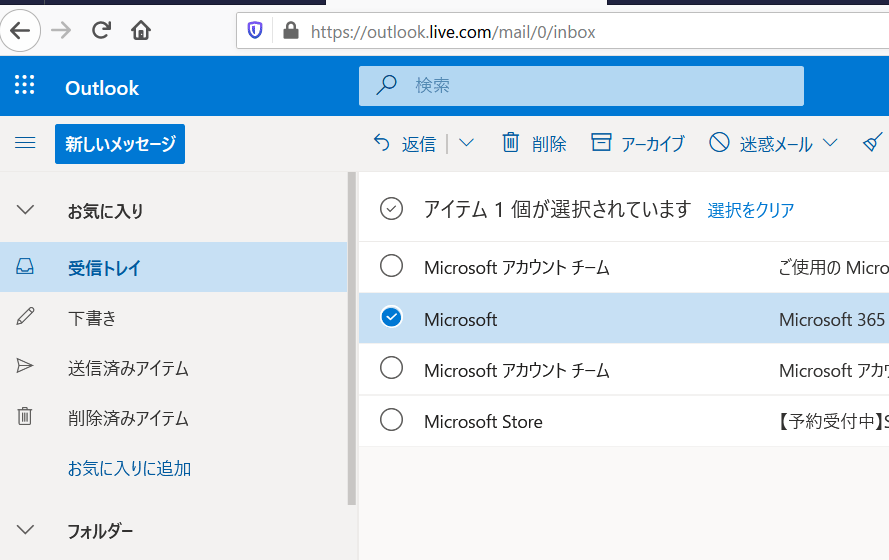Viewport: 889px width, 560px height.
Task: Click 迷惑メール junk button
Action: pos(761,143)
